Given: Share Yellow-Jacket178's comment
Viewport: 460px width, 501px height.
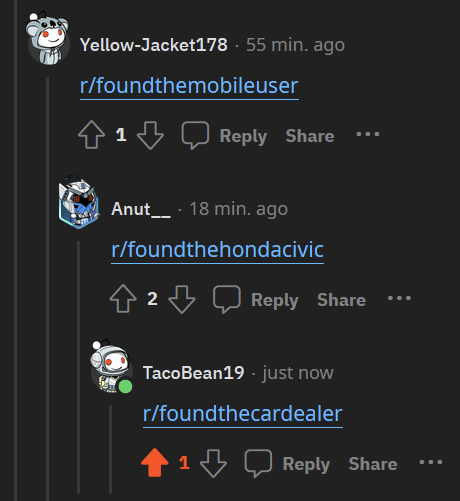Looking at the screenshot, I should pos(310,136).
